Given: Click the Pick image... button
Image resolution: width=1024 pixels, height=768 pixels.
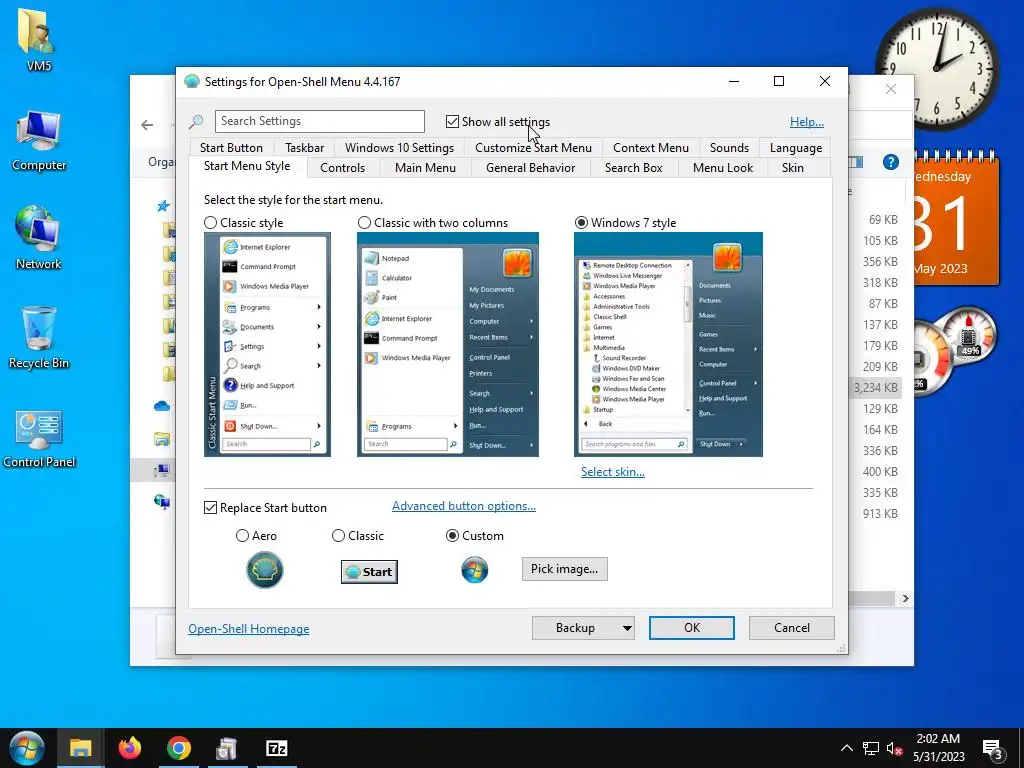Looking at the screenshot, I should coord(564,569).
